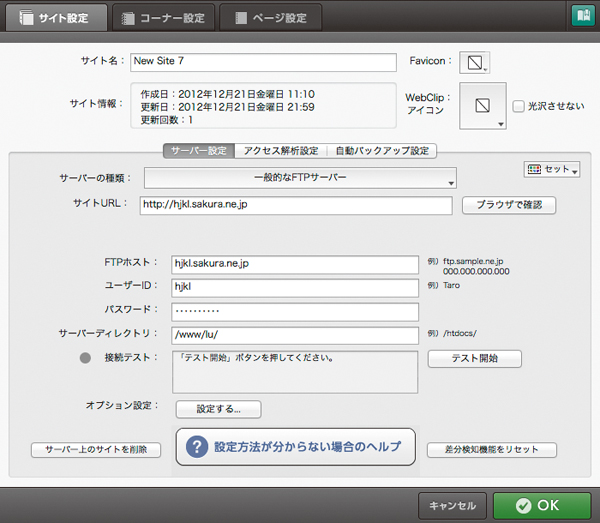Switch to the サイト設定 tab

56,18
